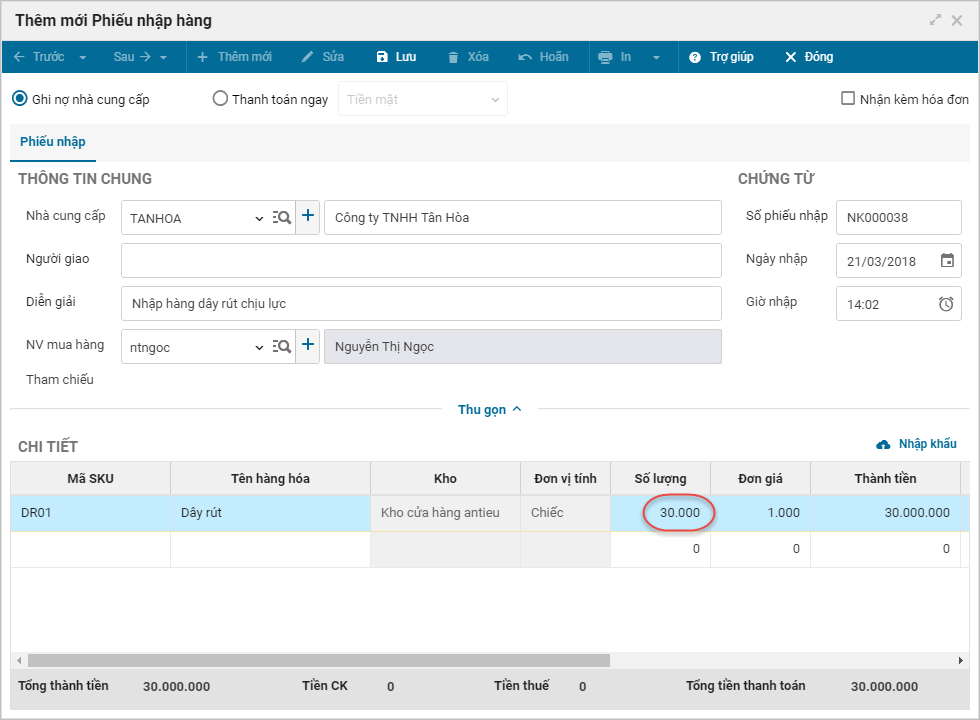Click the Diễn giải description field

421,303
